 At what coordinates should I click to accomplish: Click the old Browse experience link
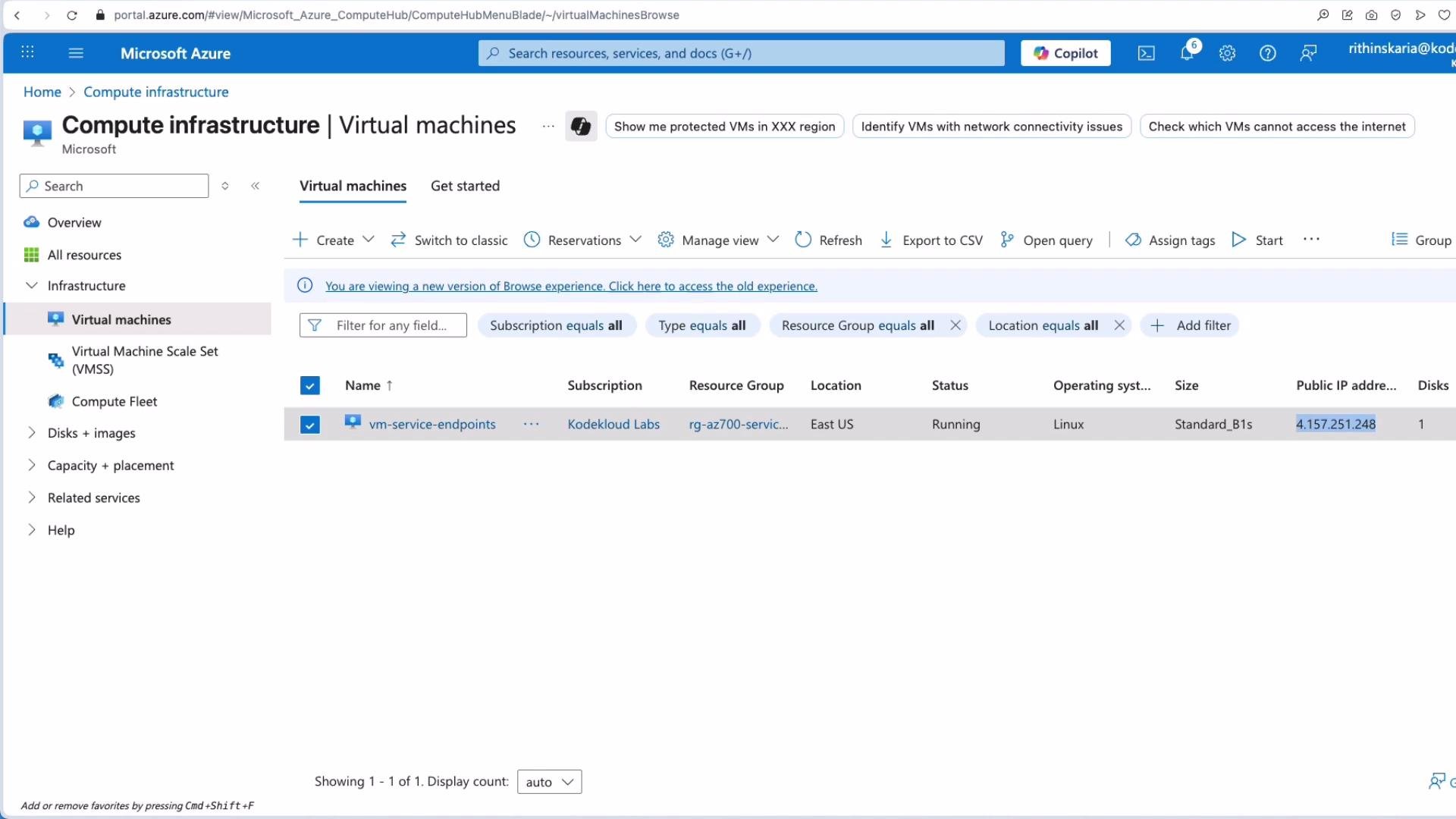571,286
